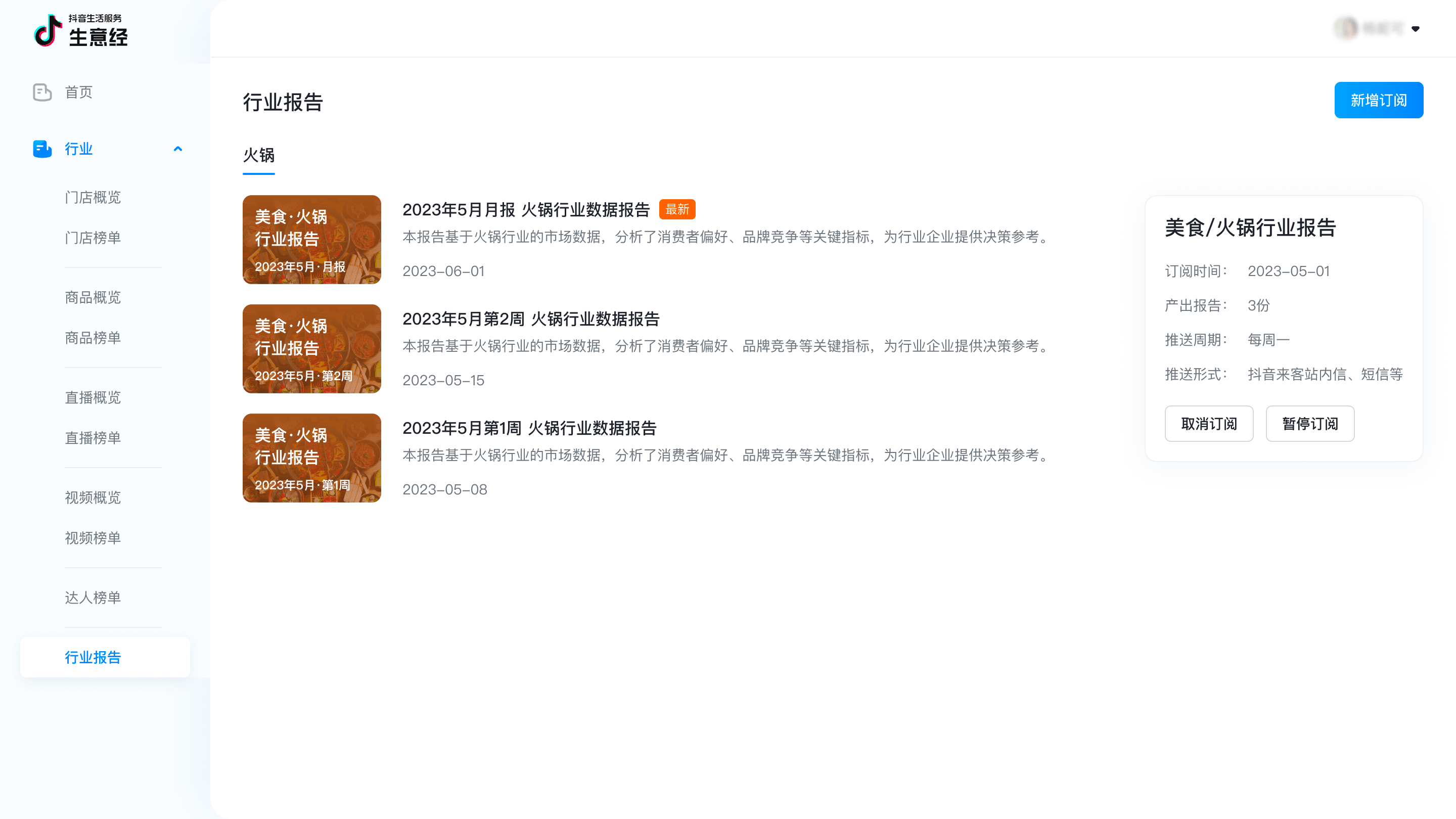
Task: Click 新增订阅 button to add subscription
Action: tap(1379, 100)
